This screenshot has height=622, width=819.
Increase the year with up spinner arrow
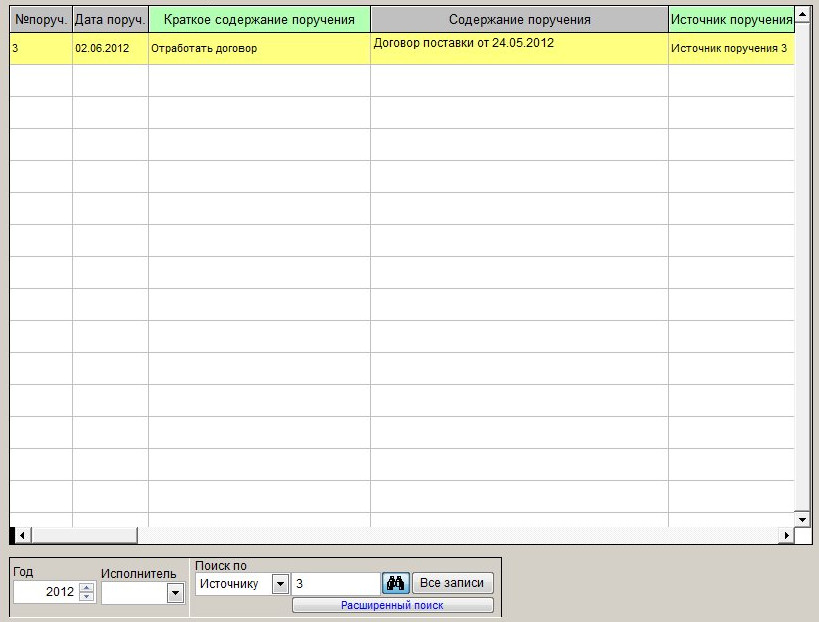[x=87, y=587]
